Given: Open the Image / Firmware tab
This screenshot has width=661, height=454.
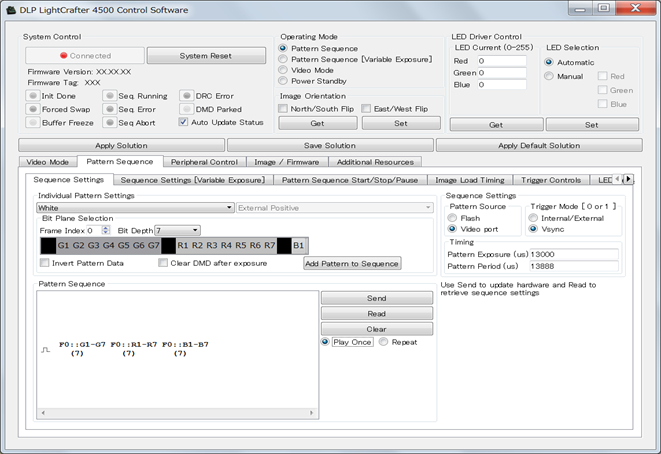Looking at the screenshot, I should [x=287, y=162].
